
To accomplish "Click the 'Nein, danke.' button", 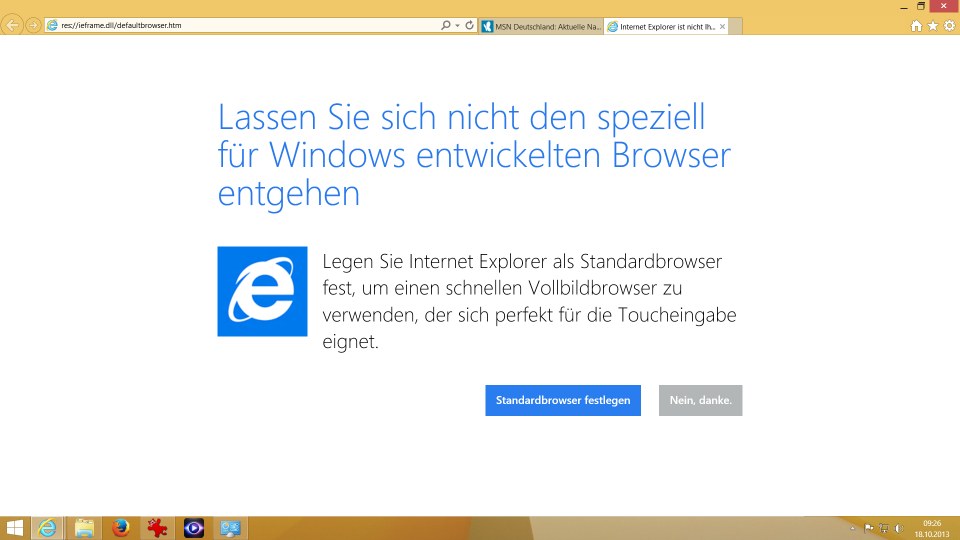I will point(700,400).
